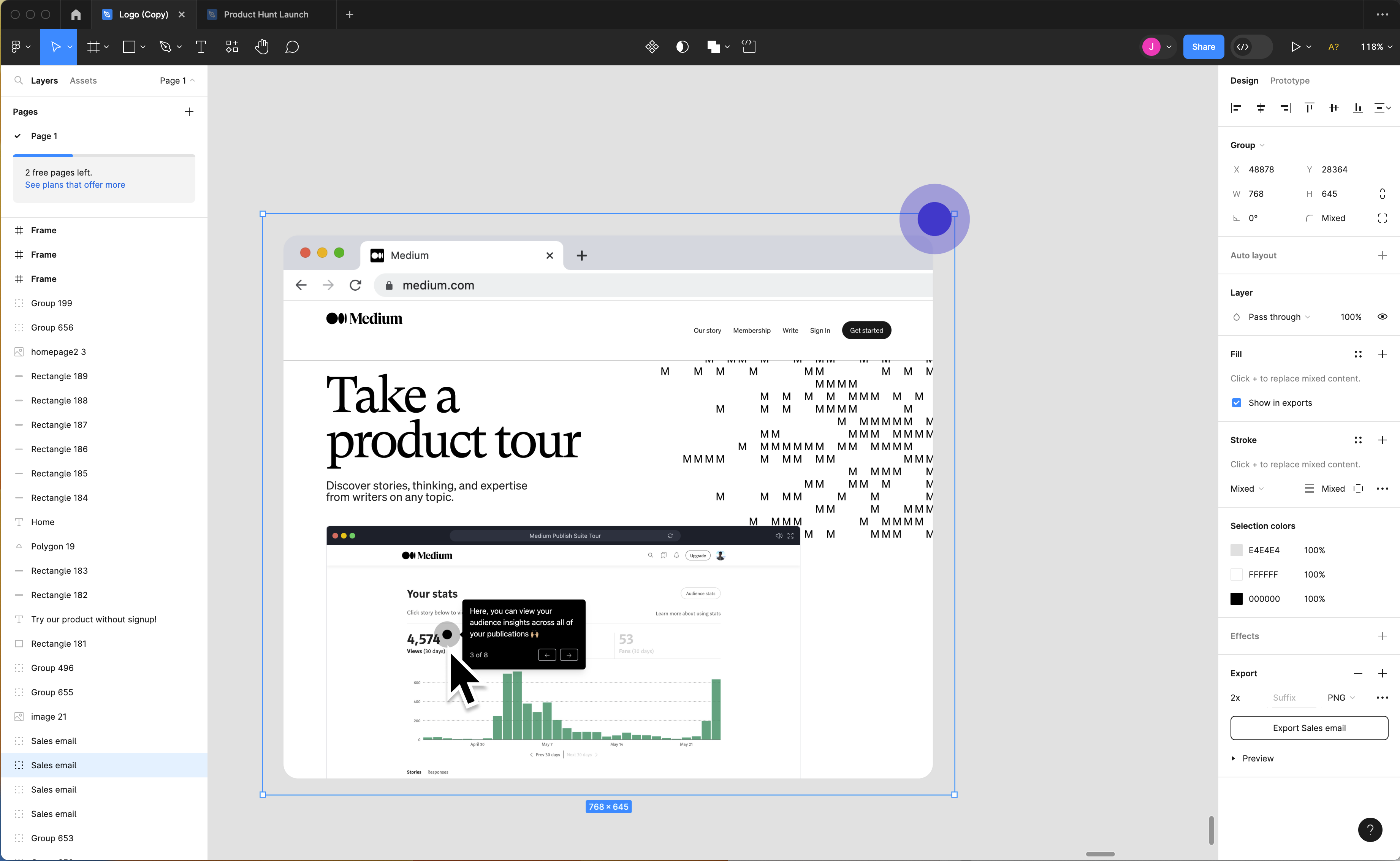Select the Frame tool
Image resolution: width=1400 pixels, height=861 pixels.
coord(93,47)
